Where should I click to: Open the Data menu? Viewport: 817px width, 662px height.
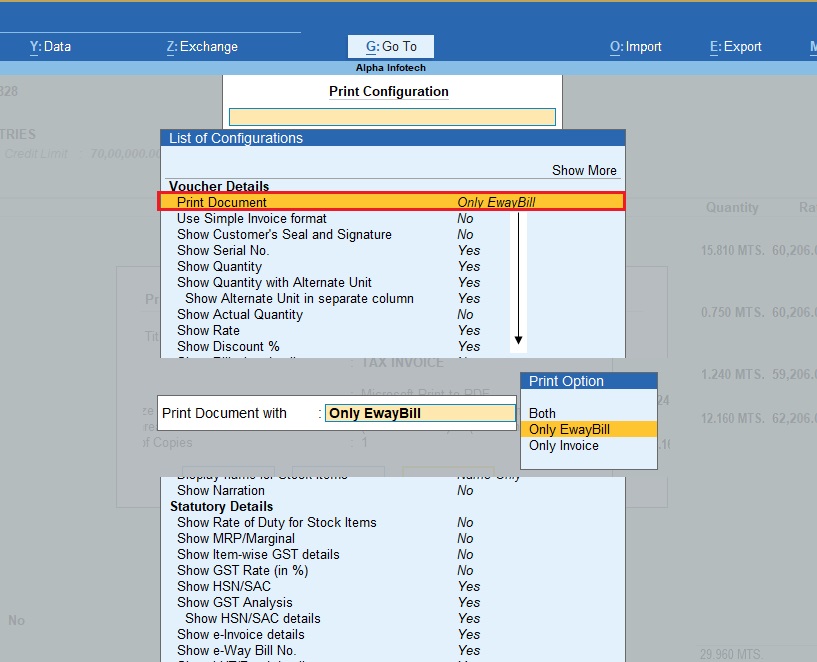click(x=48, y=46)
